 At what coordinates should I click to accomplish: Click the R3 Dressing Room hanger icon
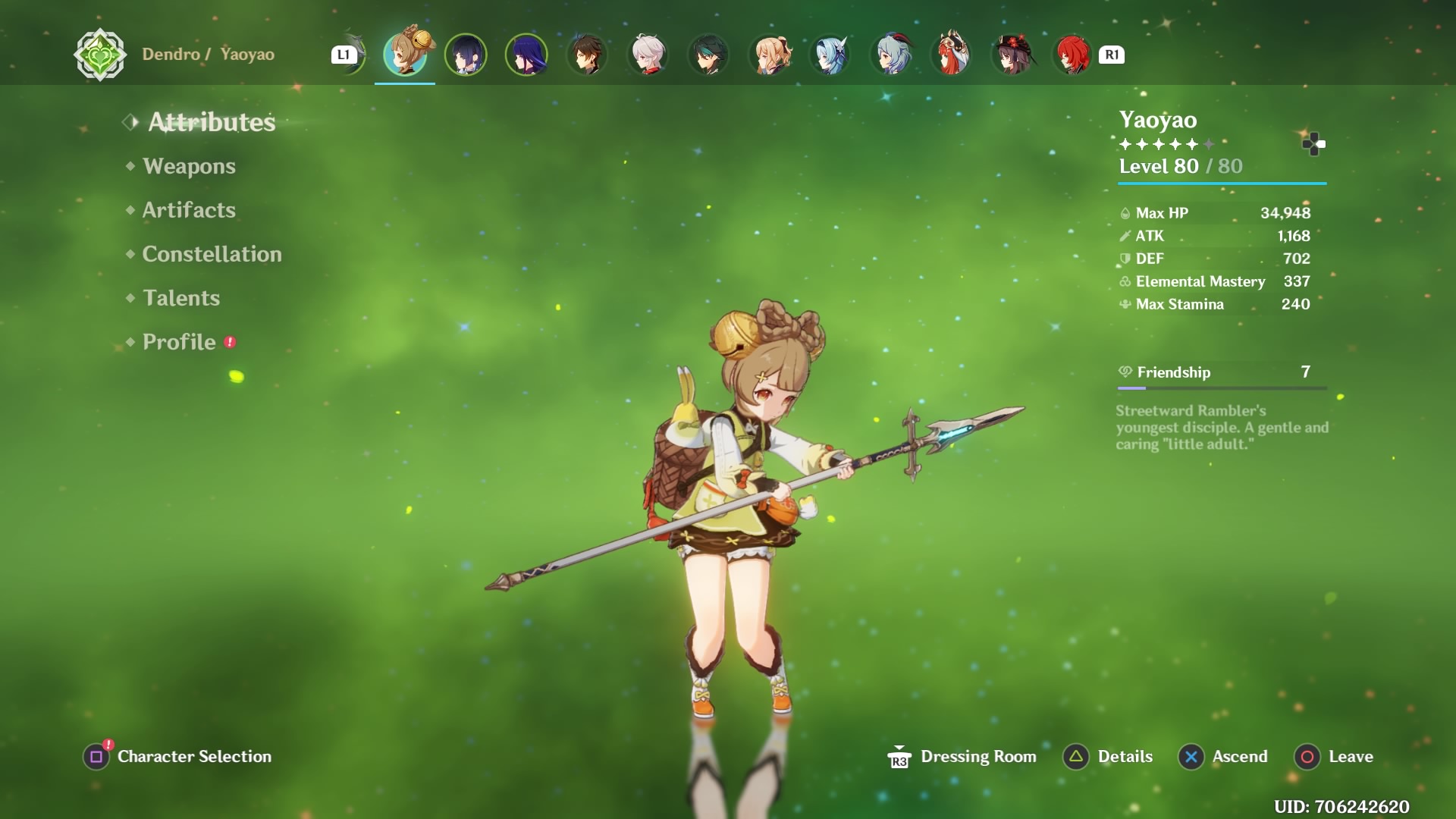(x=899, y=756)
